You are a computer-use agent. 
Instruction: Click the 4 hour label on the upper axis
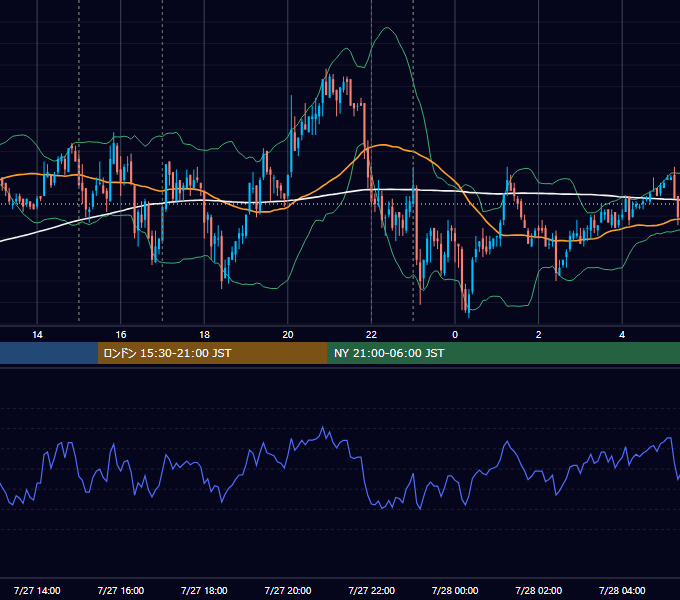click(622, 335)
